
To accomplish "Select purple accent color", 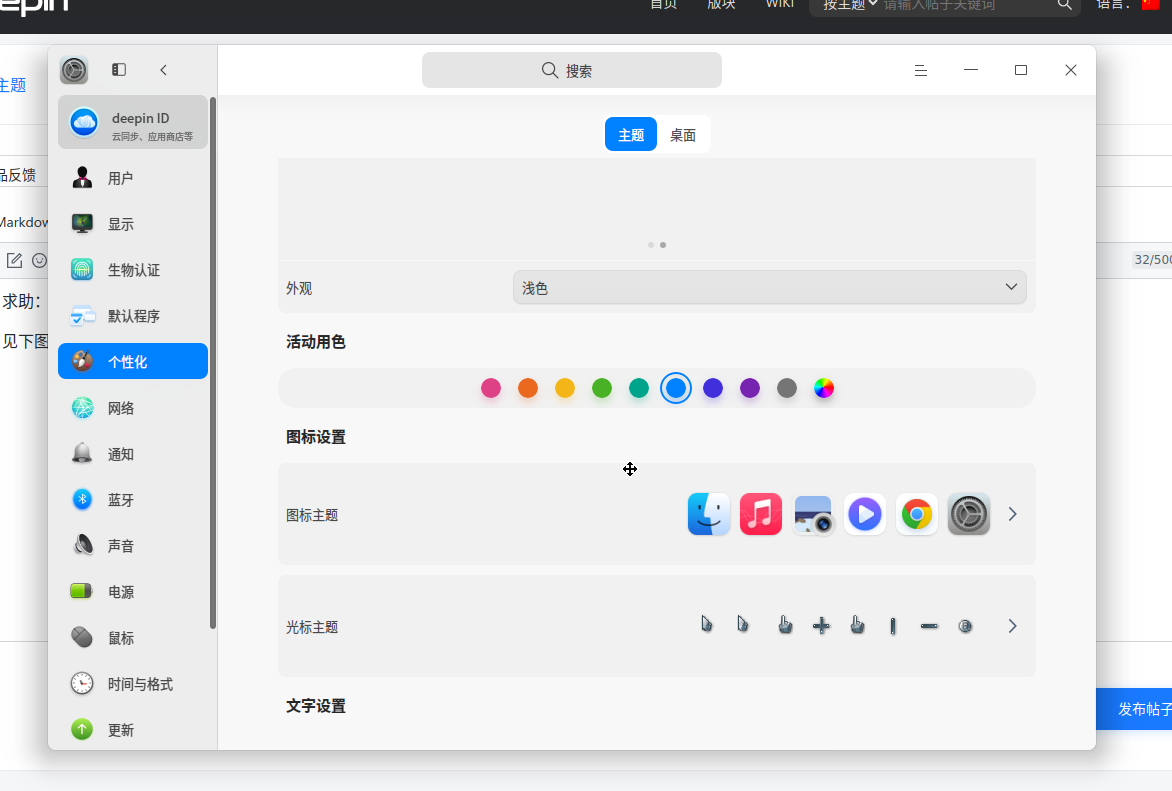I will pos(750,388).
